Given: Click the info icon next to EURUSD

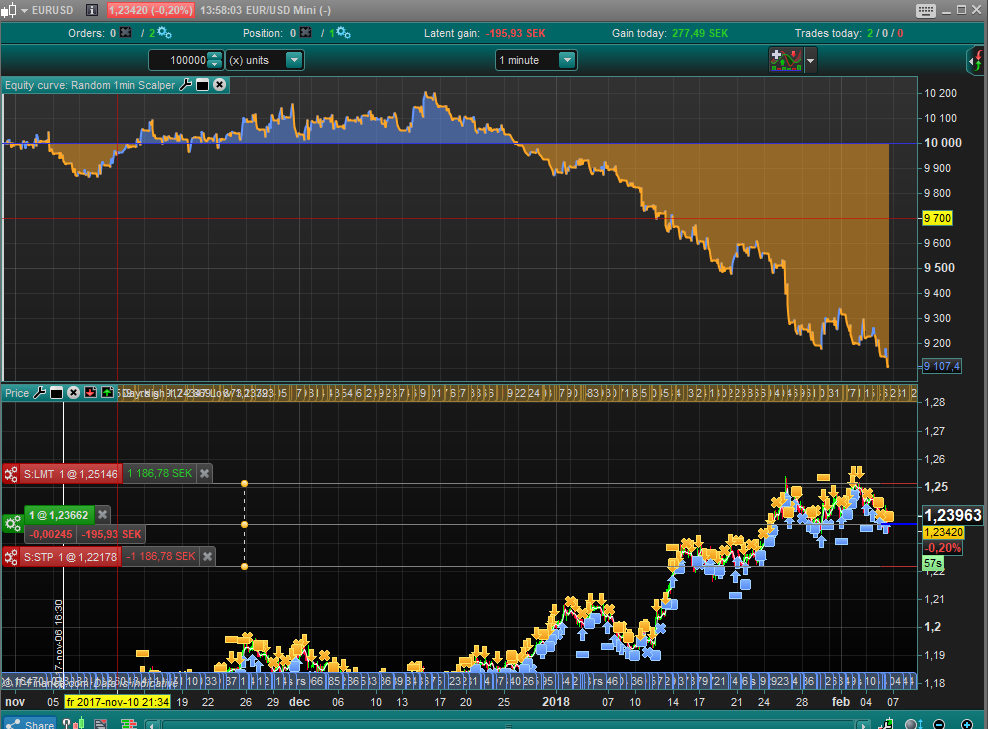Looking at the screenshot, I should (x=92, y=10).
